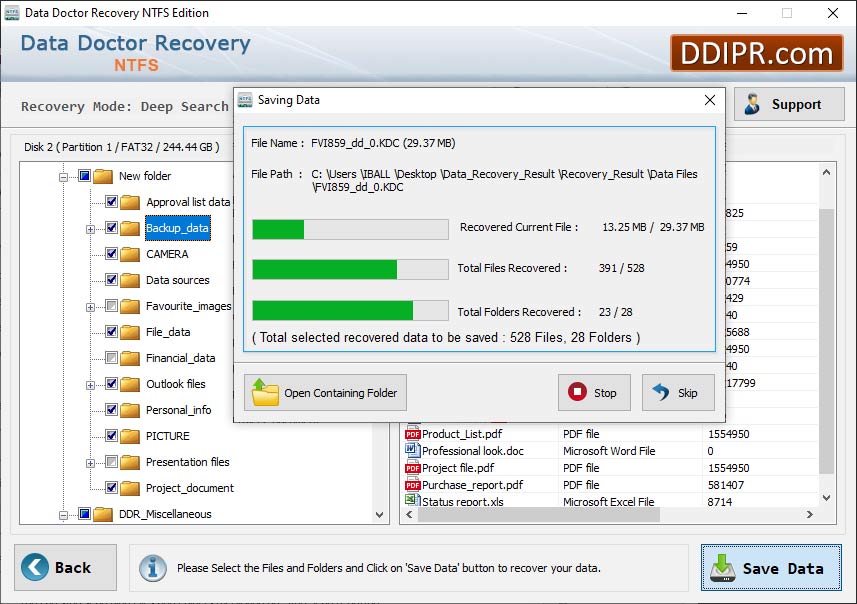Screen dimensions: 857x604
Task: Open Containing Folder button
Action: [325, 392]
